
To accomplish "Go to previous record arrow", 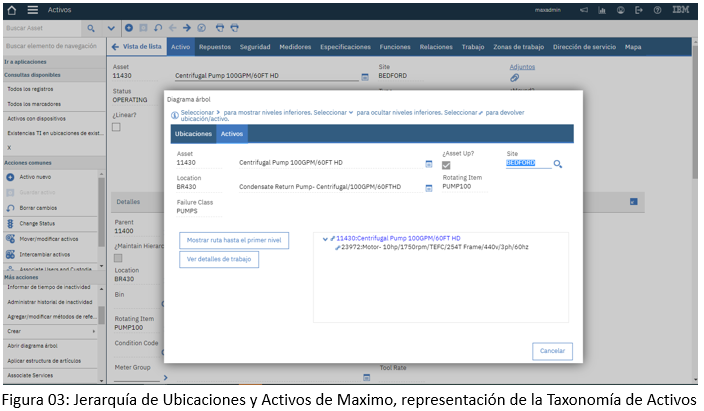I will coord(172,28).
